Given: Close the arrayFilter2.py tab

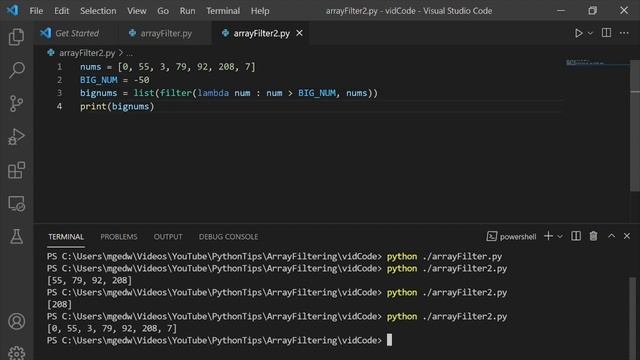Looking at the screenshot, I should click(x=299, y=33).
